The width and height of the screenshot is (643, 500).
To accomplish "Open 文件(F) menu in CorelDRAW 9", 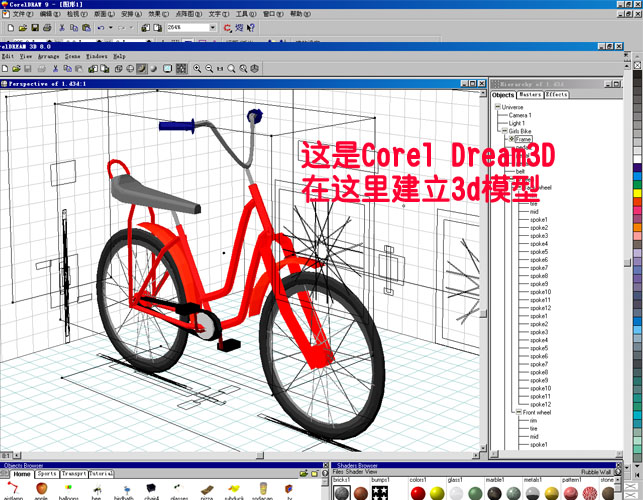I will click(x=23, y=14).
